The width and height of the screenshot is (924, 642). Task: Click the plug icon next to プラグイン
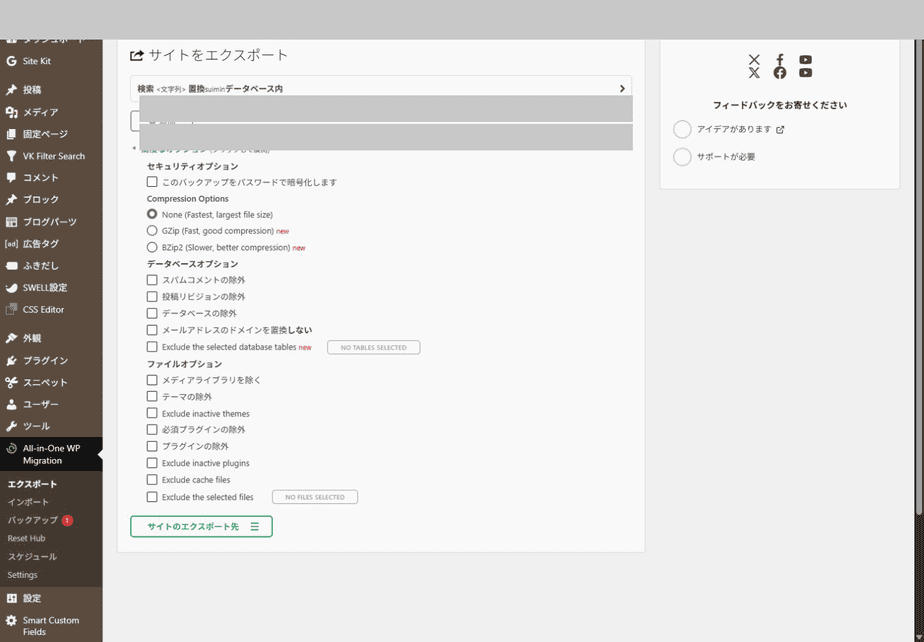(11, 360)
